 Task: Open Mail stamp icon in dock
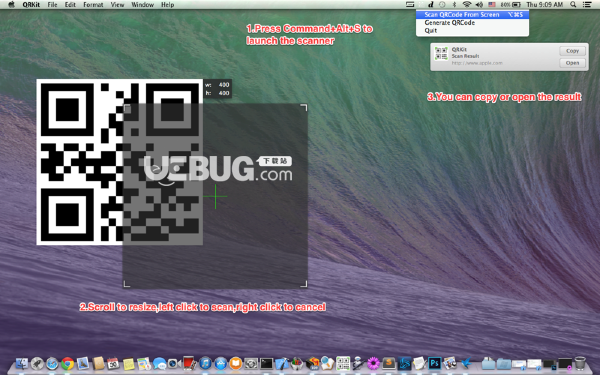[83, 364]
